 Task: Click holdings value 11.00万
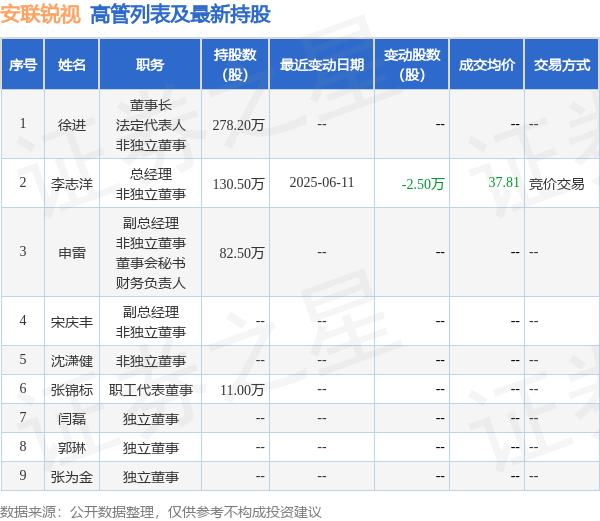(242, 390)
